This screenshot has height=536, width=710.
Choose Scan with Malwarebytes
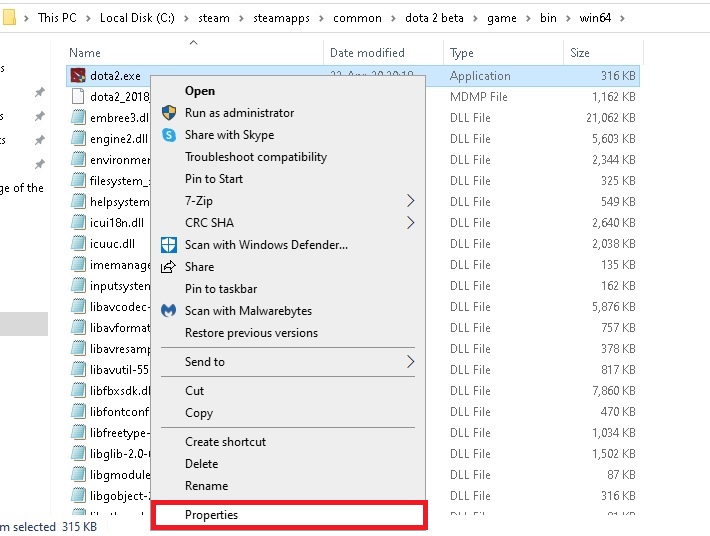click(288, 311)
